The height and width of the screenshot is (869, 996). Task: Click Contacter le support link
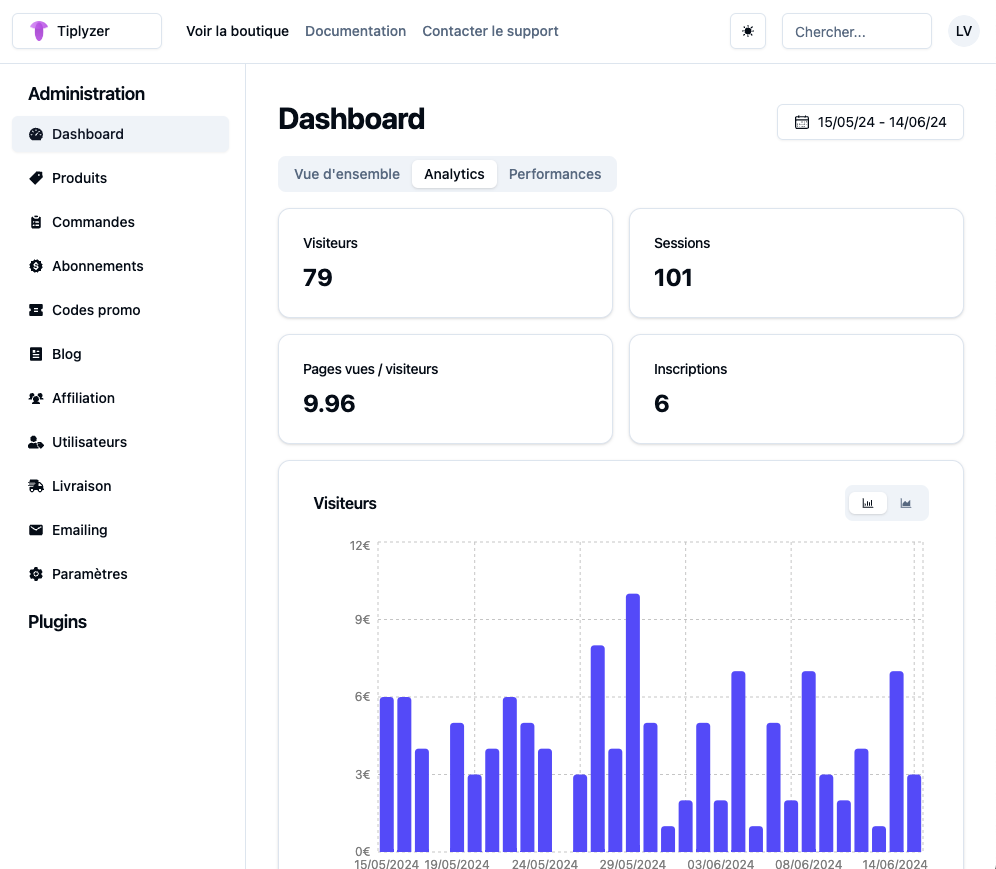[490, 31]
